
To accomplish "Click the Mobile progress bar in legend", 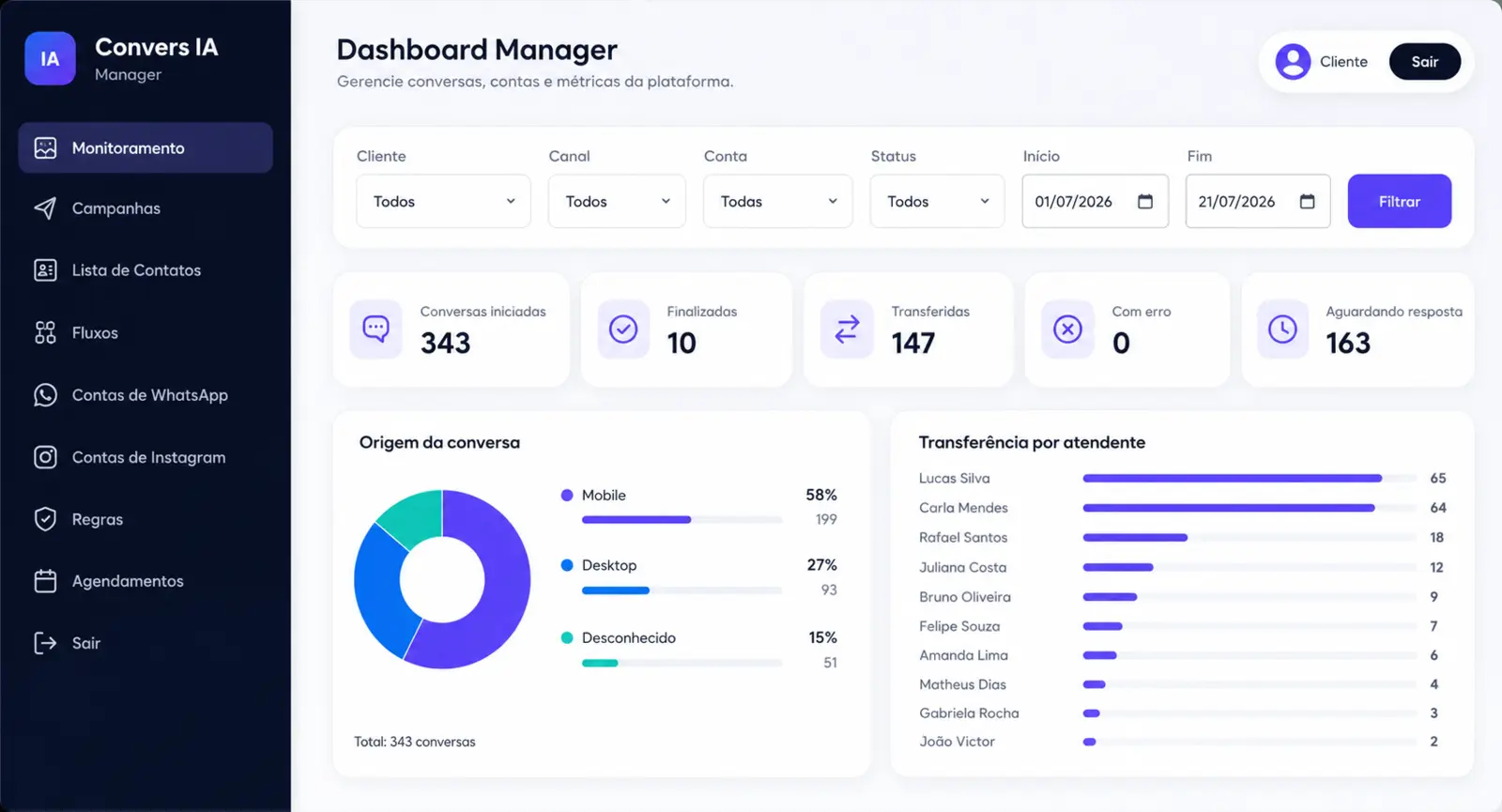I will pos(682,519).
